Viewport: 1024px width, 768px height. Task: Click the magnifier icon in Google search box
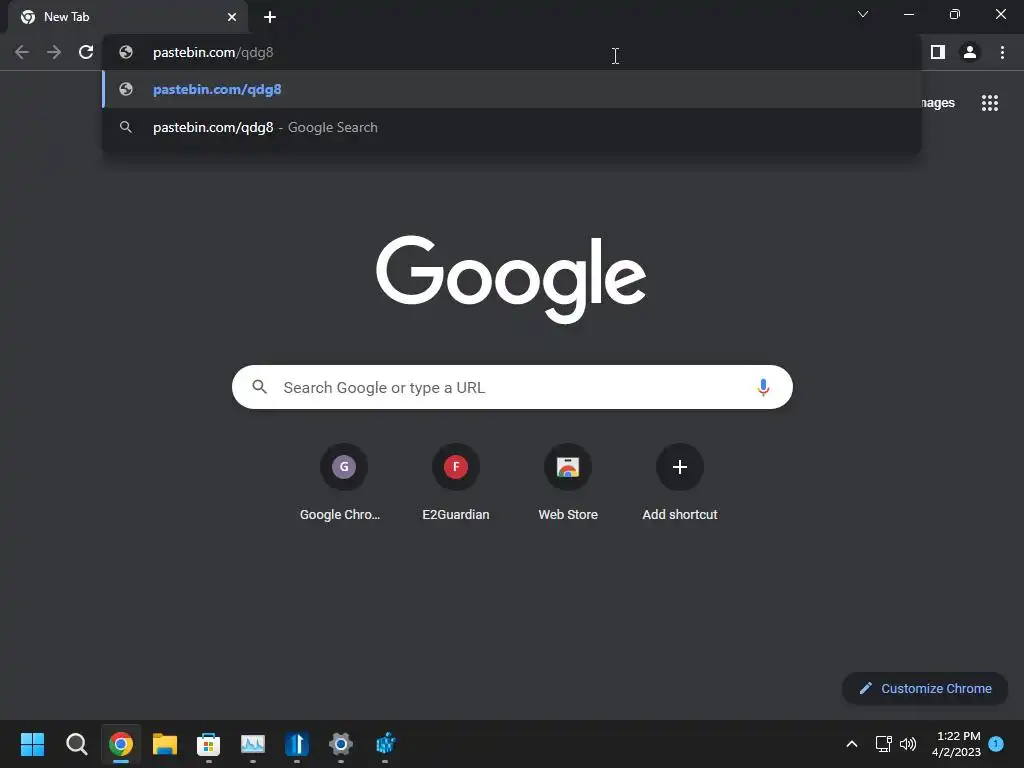coord(259,387)
